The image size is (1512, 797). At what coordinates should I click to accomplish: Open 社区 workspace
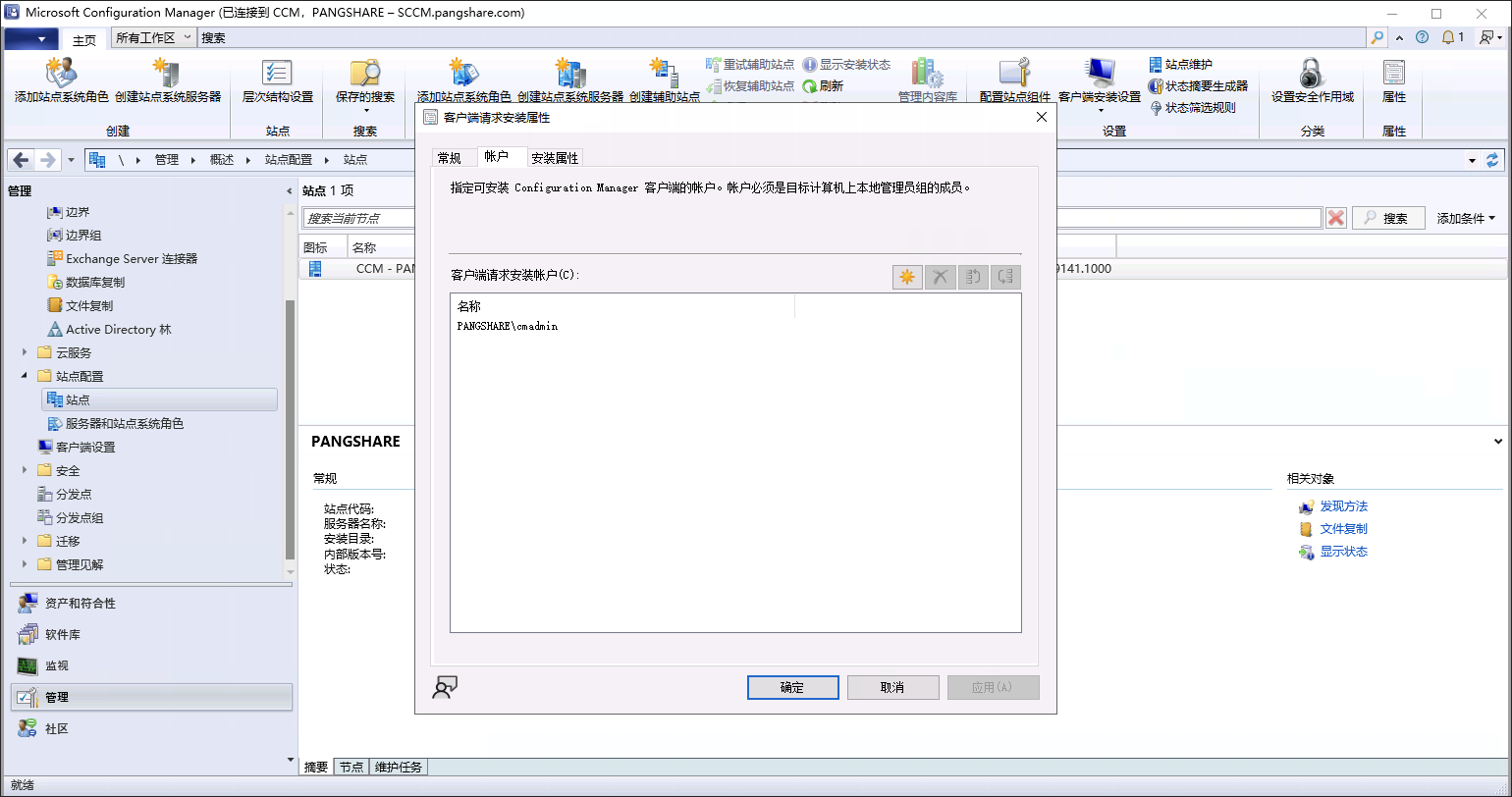click(x=151, y=728)
